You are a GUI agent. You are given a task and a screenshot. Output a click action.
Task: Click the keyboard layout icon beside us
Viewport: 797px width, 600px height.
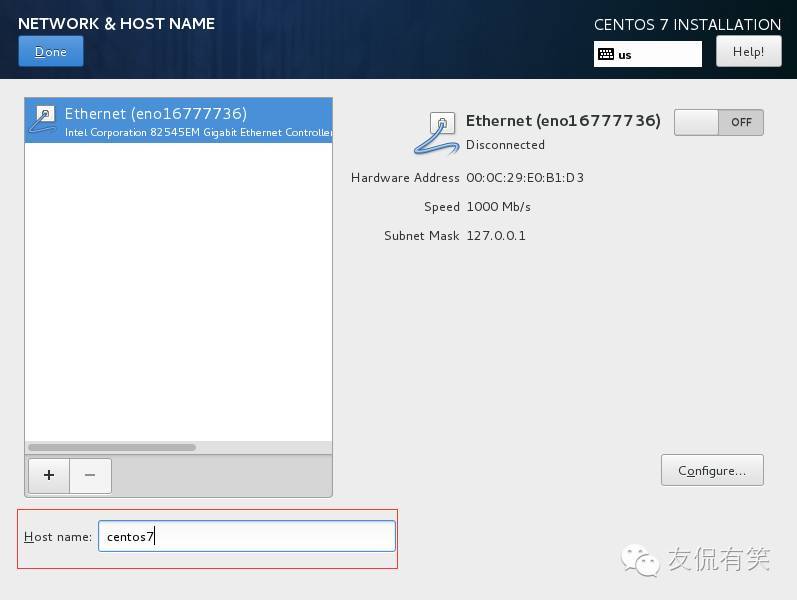pos(606,54)
